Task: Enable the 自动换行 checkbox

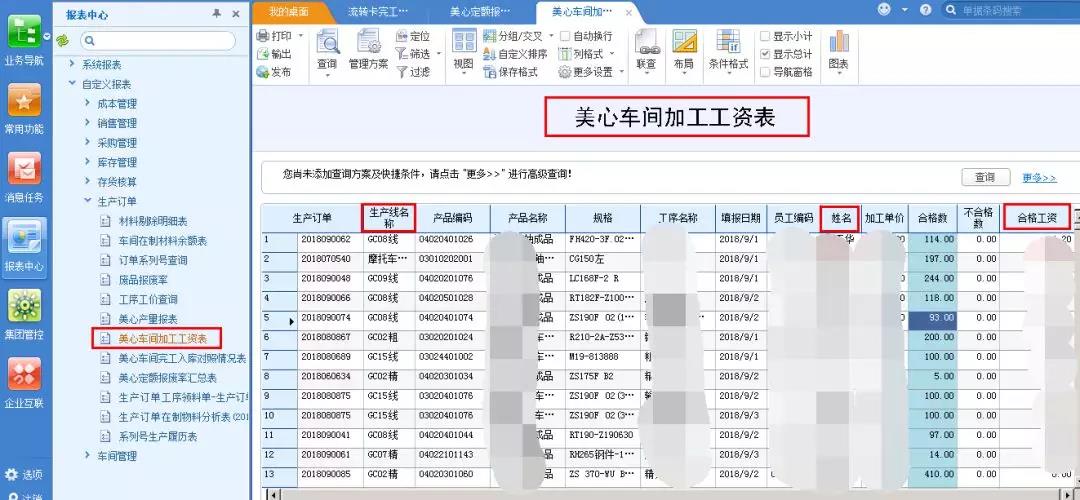Action: pyautogui.click(x=565, y=36)
